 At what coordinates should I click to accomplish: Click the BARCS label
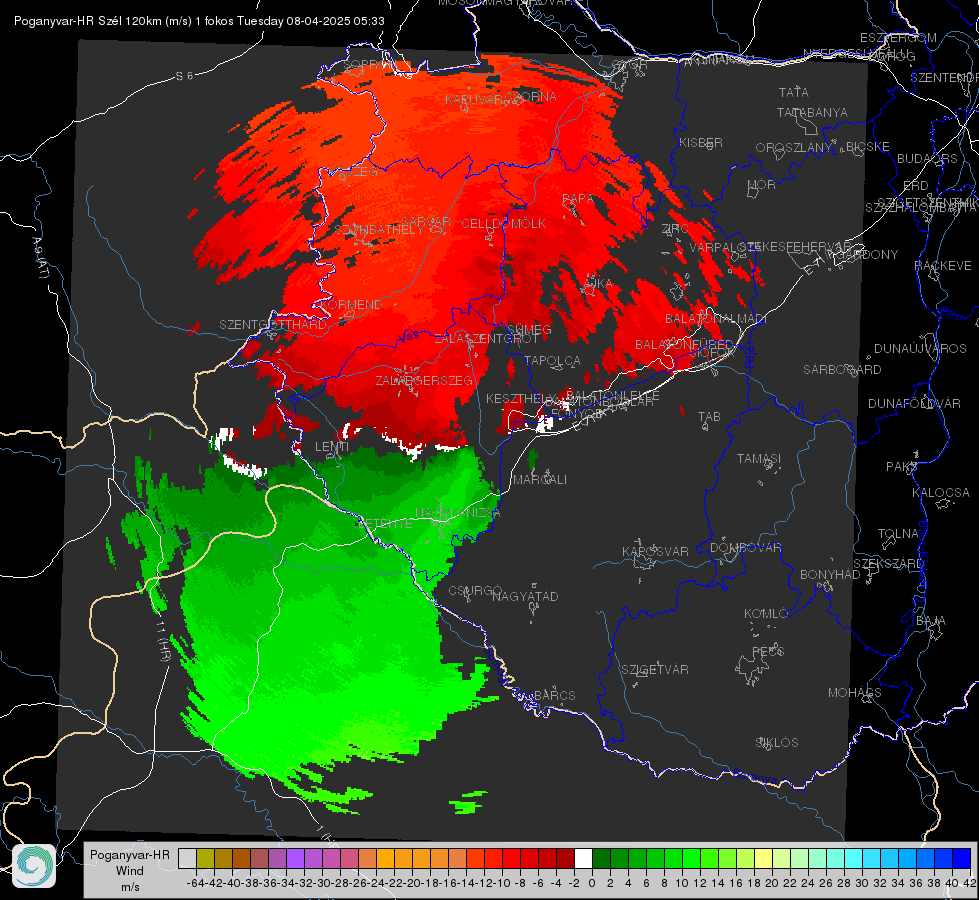554,695
